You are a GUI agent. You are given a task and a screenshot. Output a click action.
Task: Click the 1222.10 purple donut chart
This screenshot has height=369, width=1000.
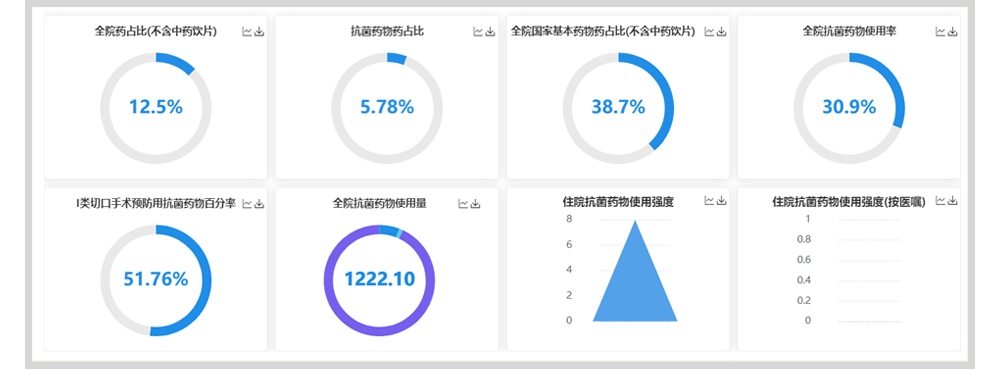coord(379,280)
